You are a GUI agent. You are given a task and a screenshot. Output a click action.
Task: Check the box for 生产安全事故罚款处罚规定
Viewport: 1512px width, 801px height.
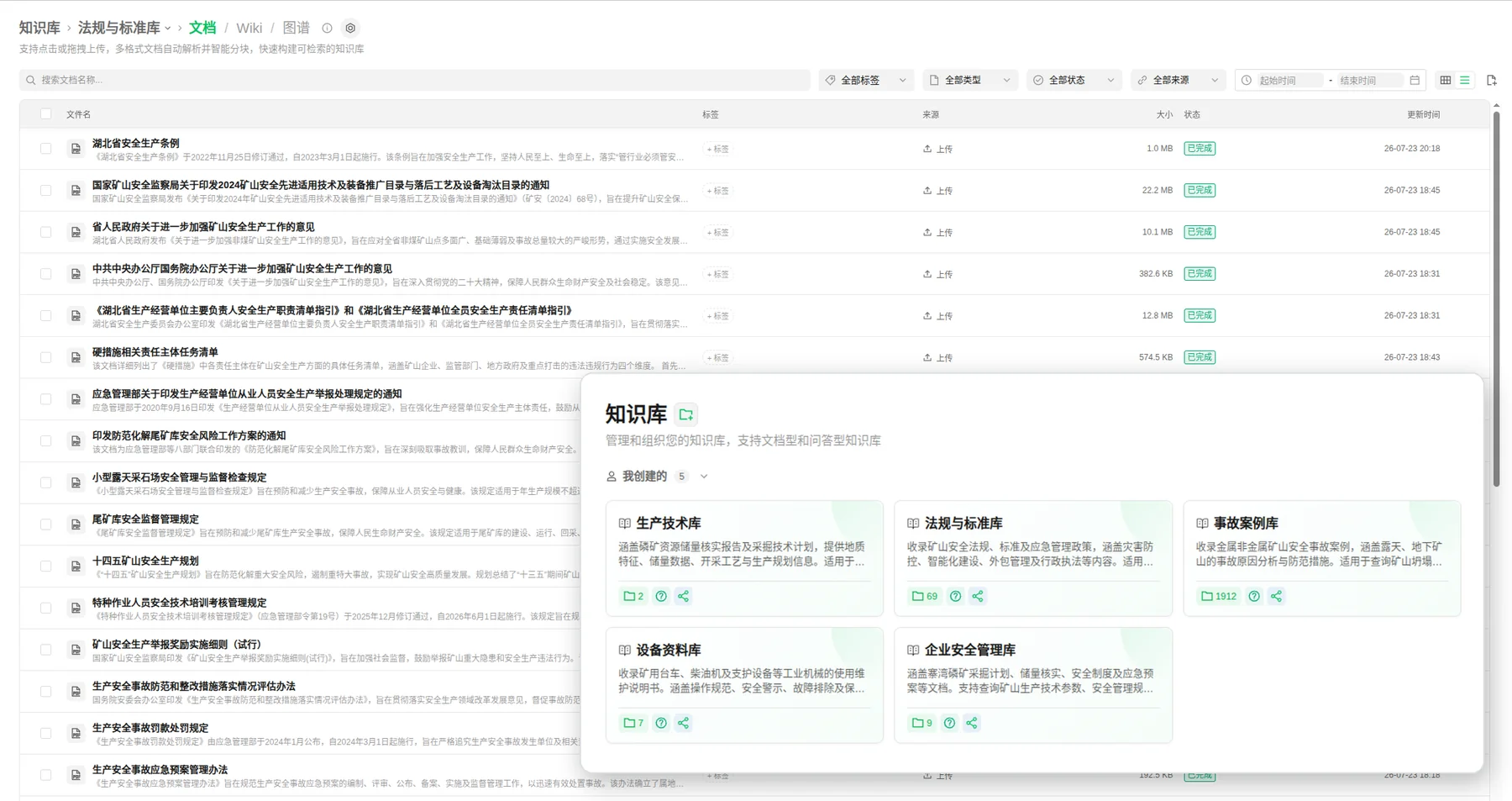46,733
